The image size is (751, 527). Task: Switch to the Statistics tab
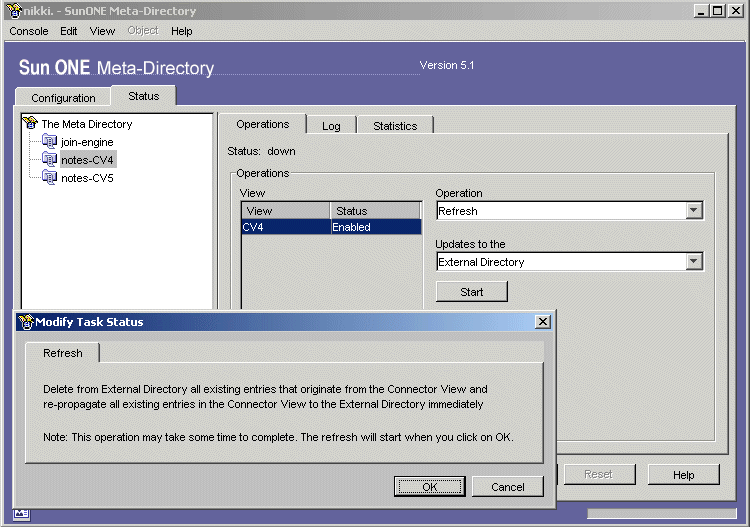(395, 126)
